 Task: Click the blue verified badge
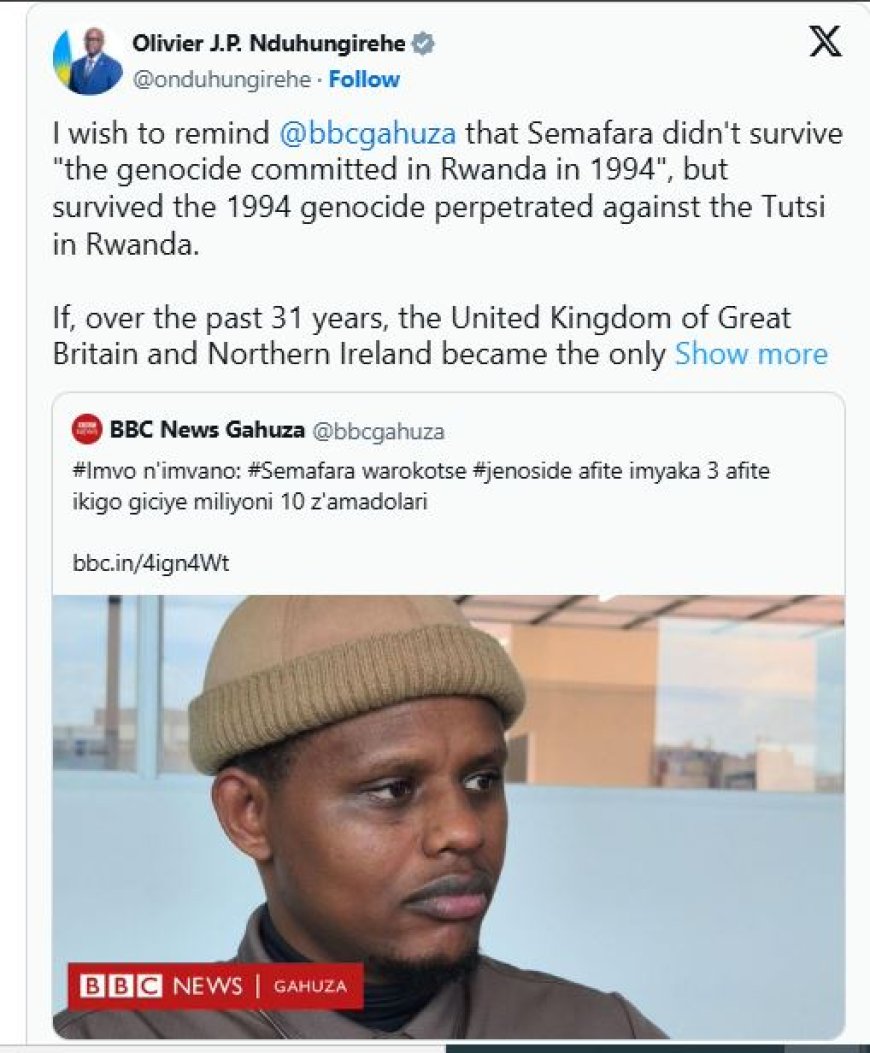pyautogui.click(x=425, y=45)
